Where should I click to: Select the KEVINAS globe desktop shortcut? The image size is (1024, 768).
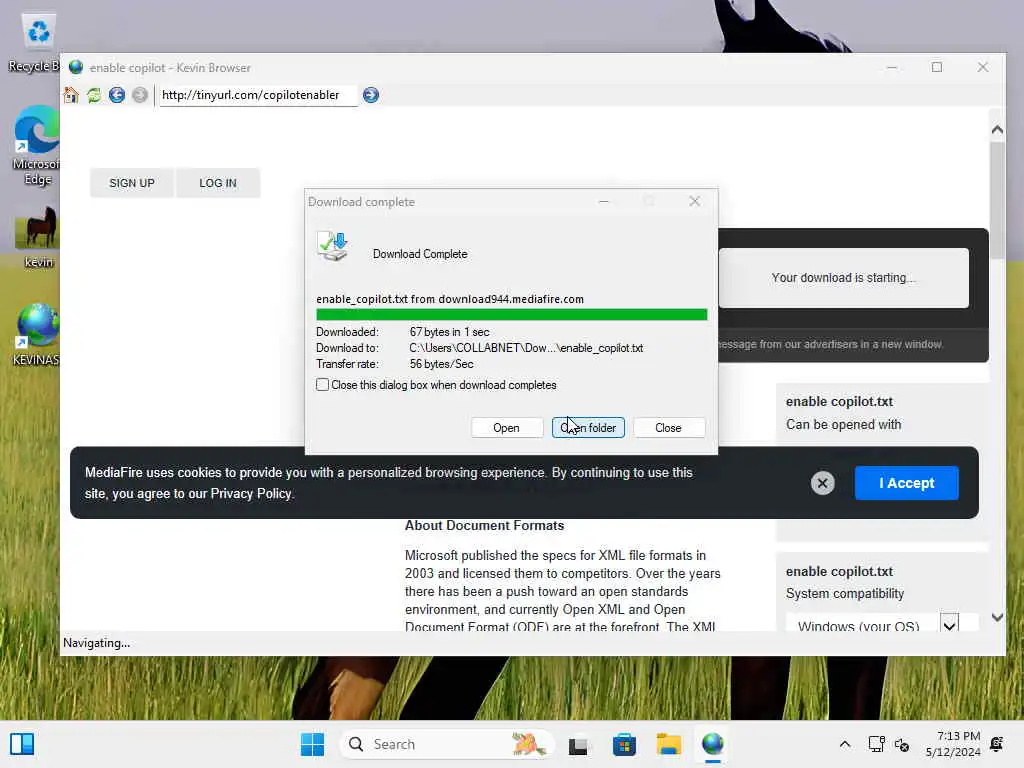(x=37, y=334)
